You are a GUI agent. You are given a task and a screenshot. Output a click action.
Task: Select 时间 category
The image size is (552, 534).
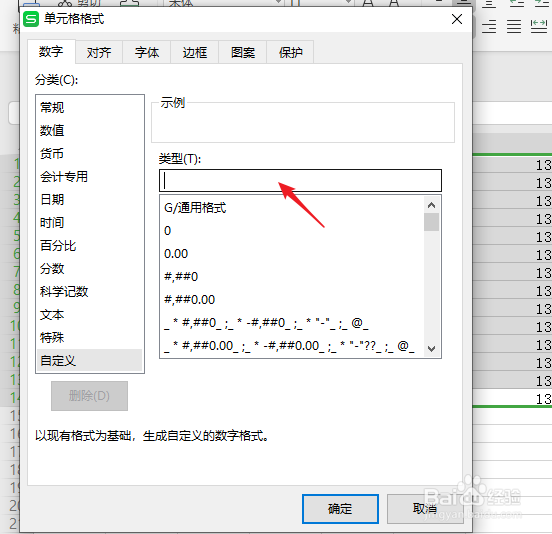click(x=89, y=222)
